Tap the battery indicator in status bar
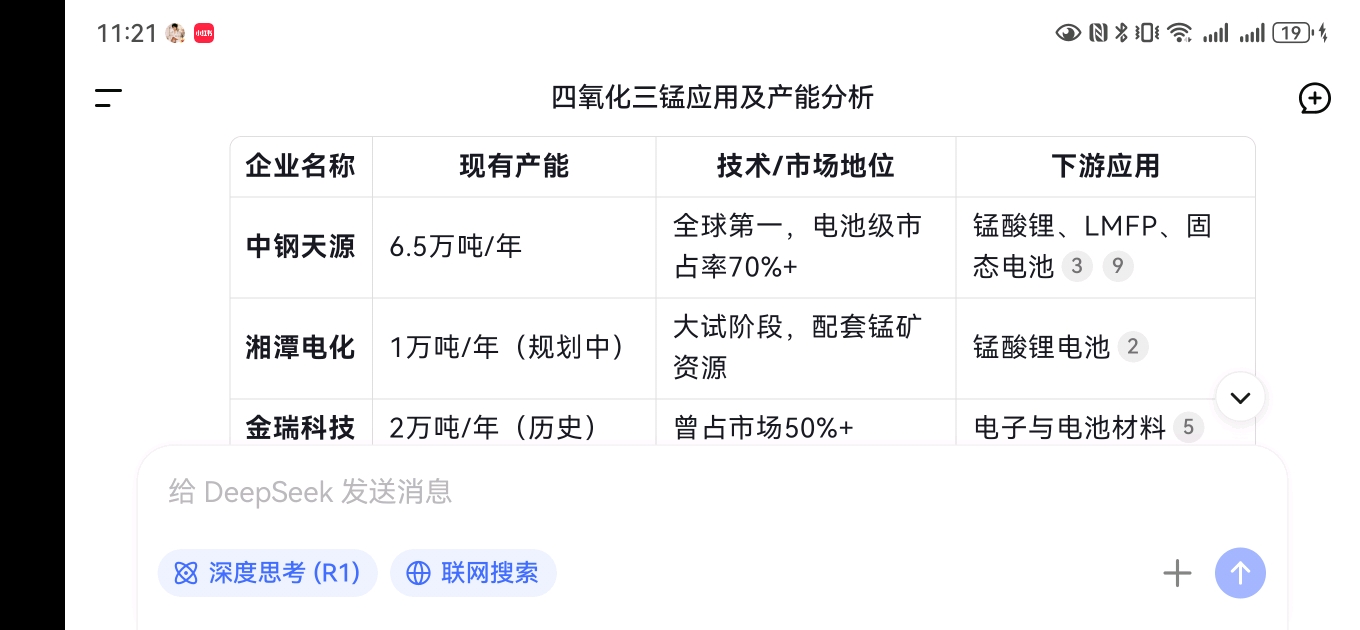Viewport: 1360px width, 630px height. (1292, 33)
